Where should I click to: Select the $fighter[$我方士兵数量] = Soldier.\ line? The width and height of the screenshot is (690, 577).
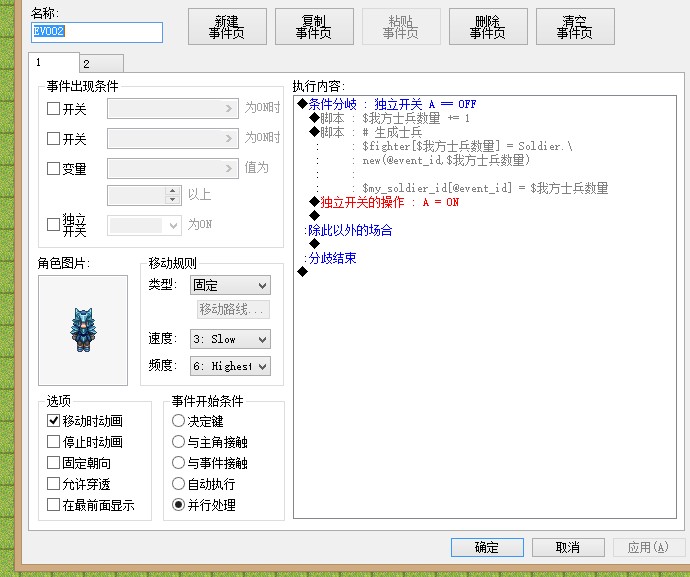(x=467, y=146)
